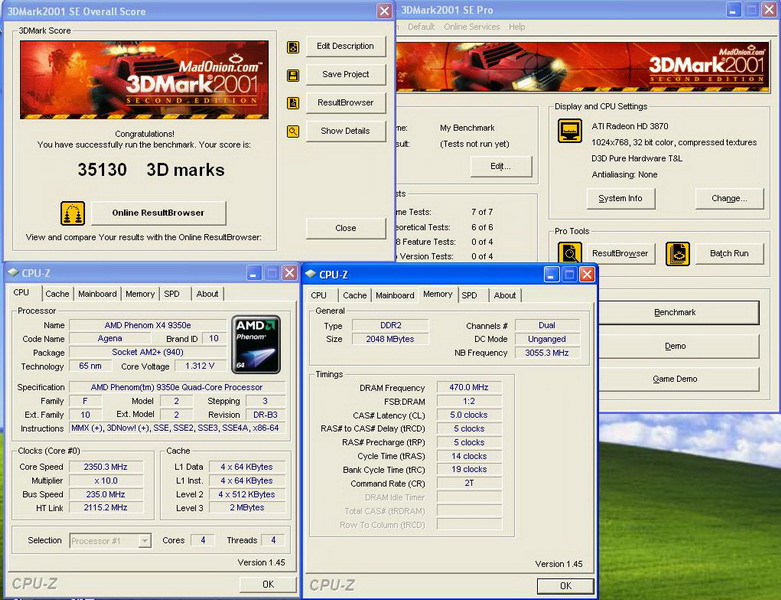The image size is (781, 600).
Task: Open the Default menu in 3DMark2001
Action: [x=421, y=27]
